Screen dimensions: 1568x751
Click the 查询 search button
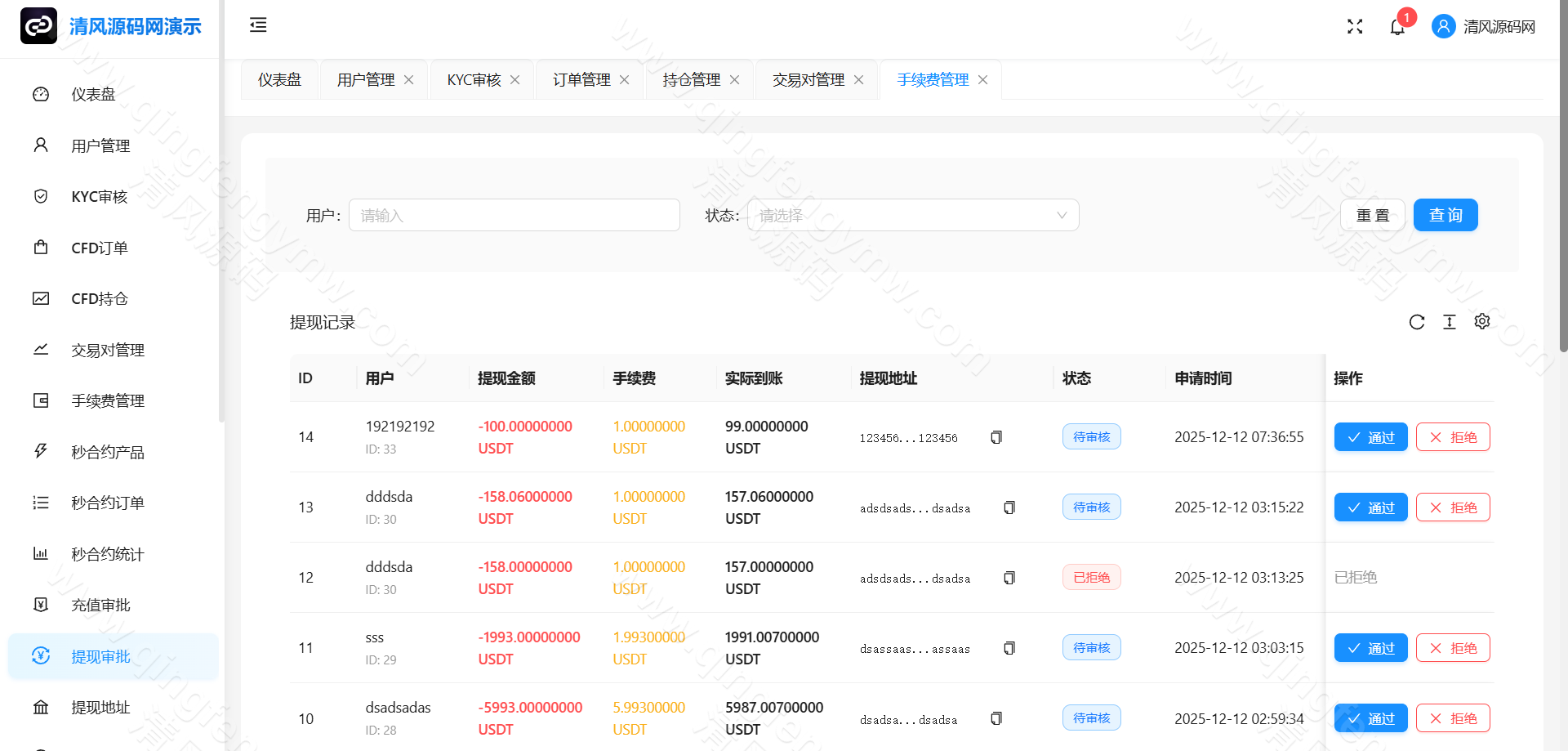[x=1445, y=215]
